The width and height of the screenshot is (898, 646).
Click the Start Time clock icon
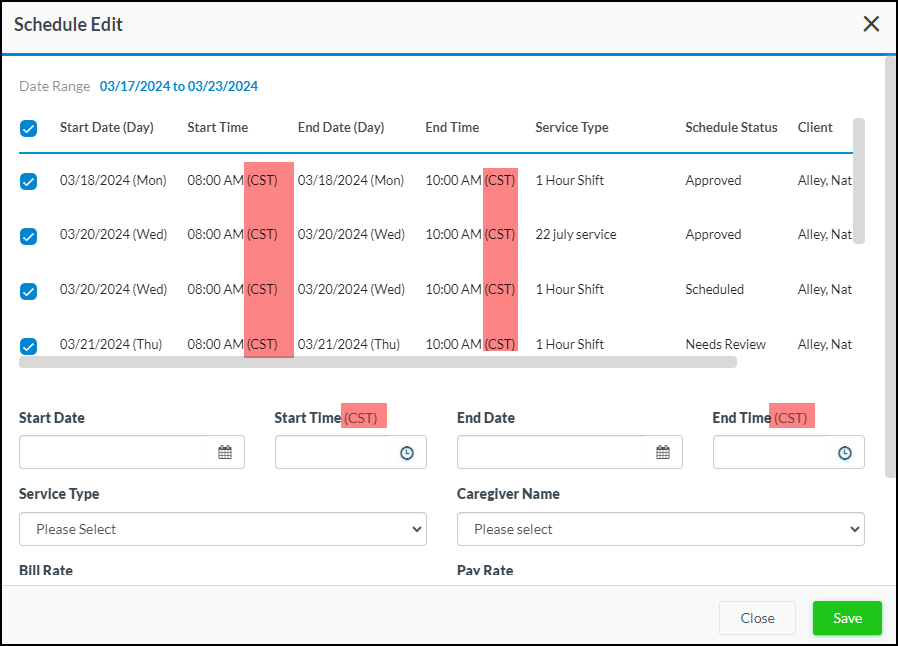(407, 453)
